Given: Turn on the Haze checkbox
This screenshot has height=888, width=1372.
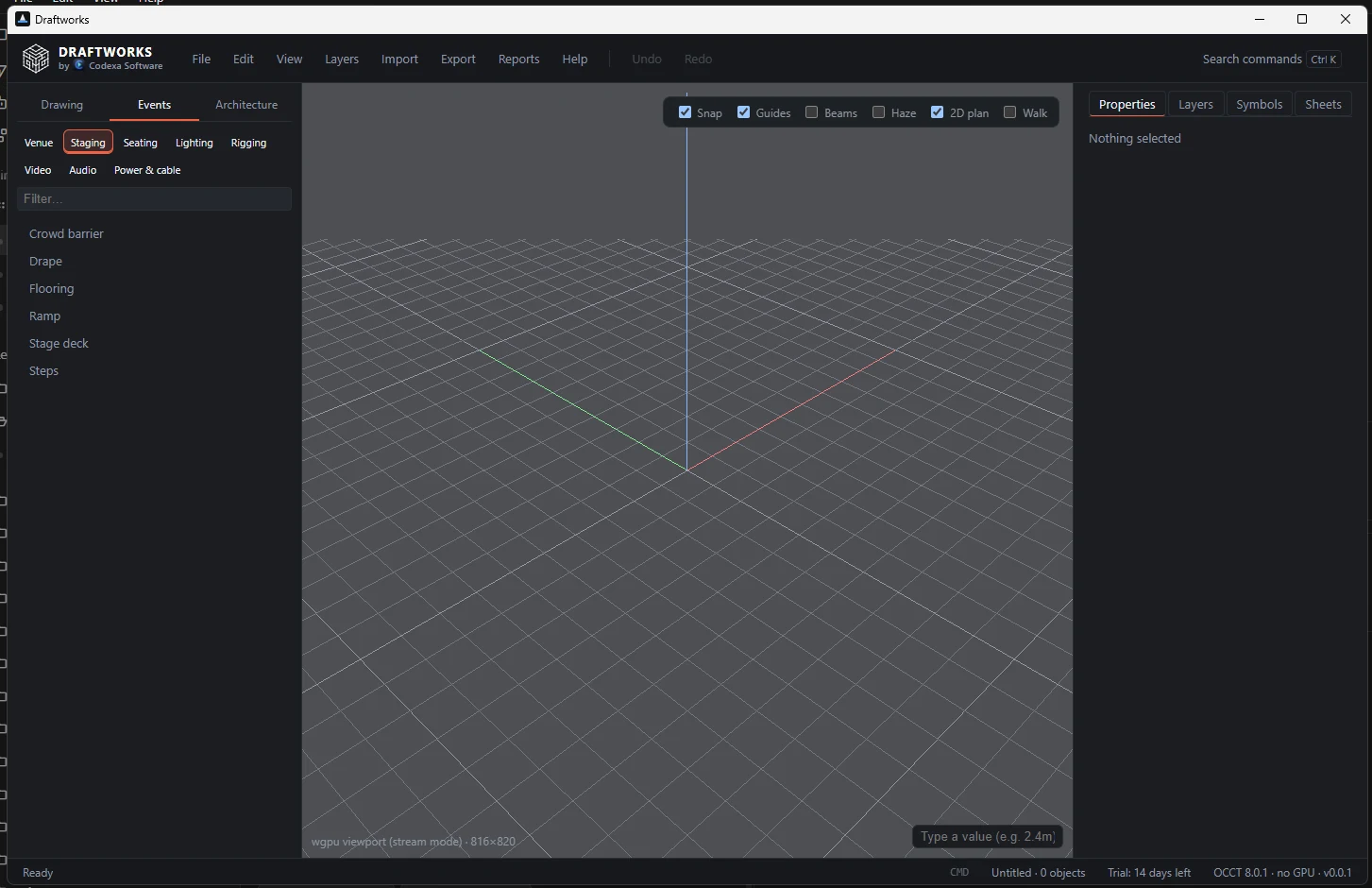Looking at the screenshot, I should [879, 112].
